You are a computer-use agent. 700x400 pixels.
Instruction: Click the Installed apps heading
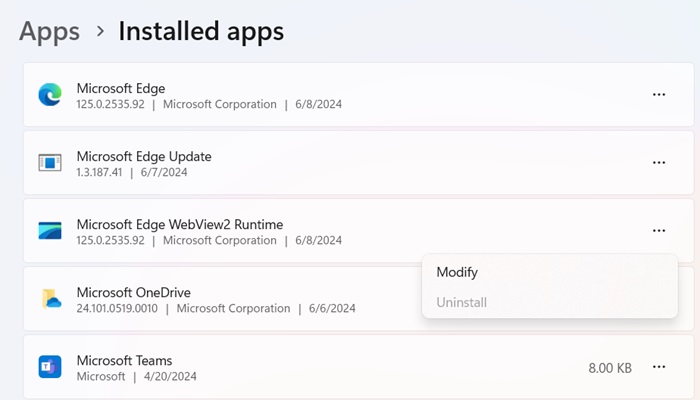pos(201,31)
